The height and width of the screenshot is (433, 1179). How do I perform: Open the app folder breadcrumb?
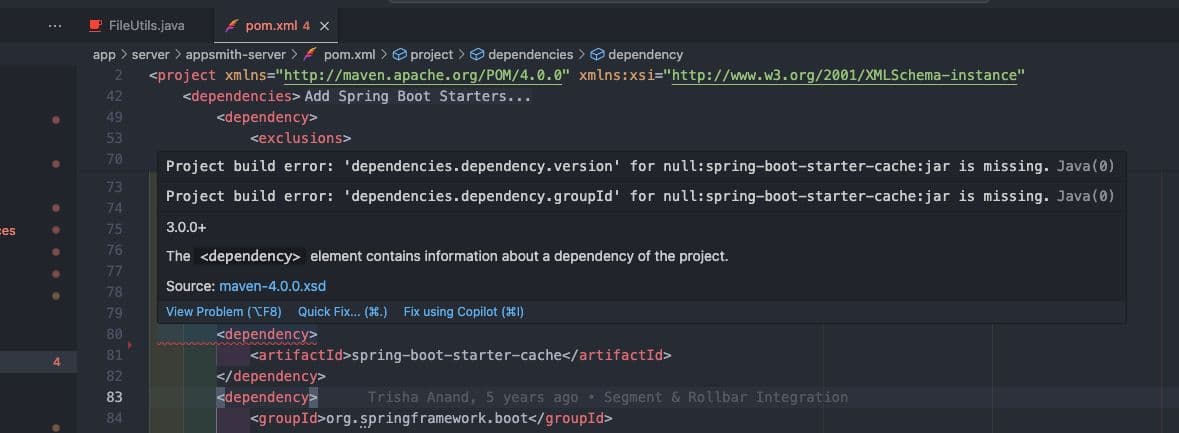104,54
